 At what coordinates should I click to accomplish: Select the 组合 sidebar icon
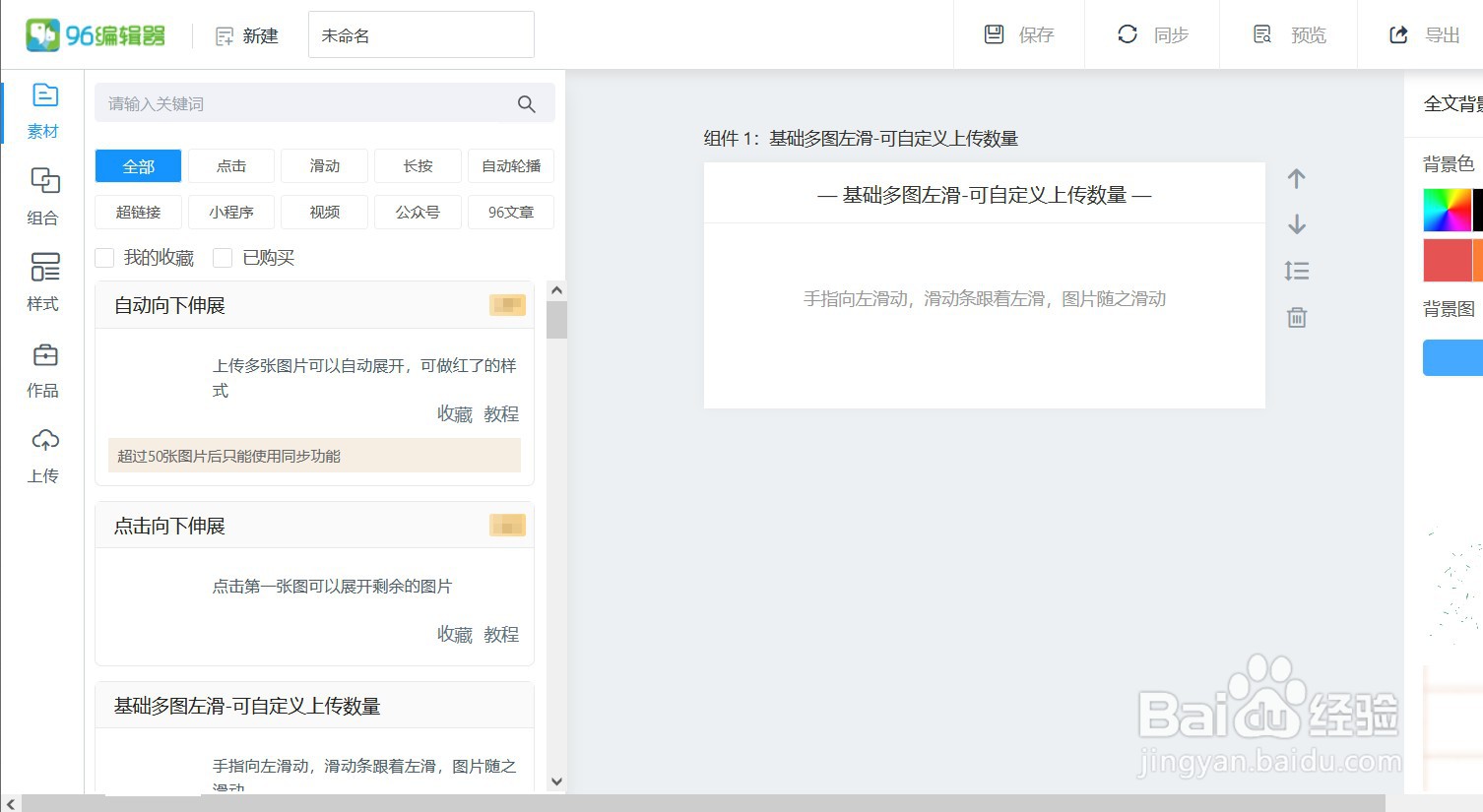(x=42, y=195)
